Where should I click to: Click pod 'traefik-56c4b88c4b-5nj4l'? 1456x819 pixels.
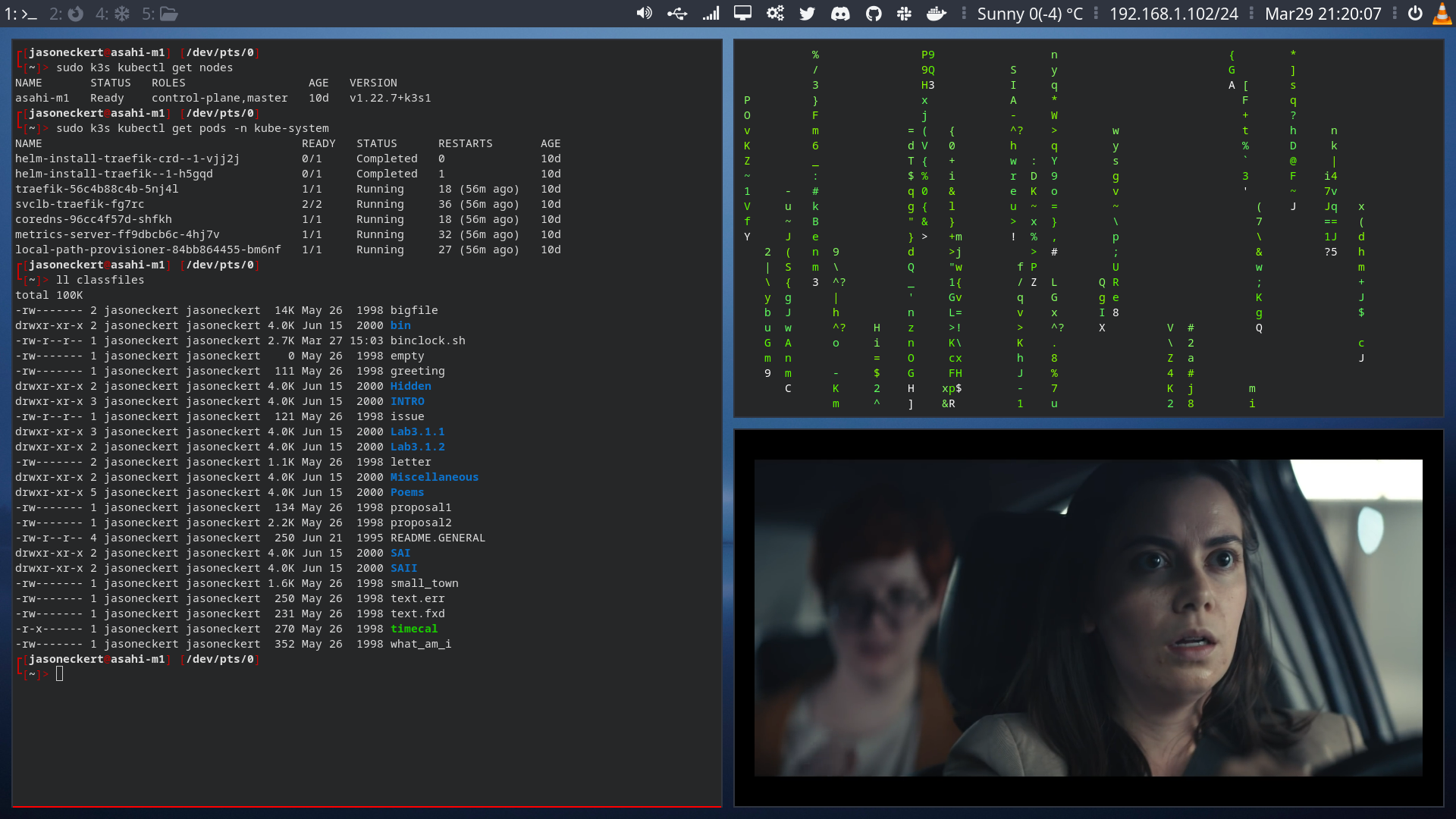[97, 189]
